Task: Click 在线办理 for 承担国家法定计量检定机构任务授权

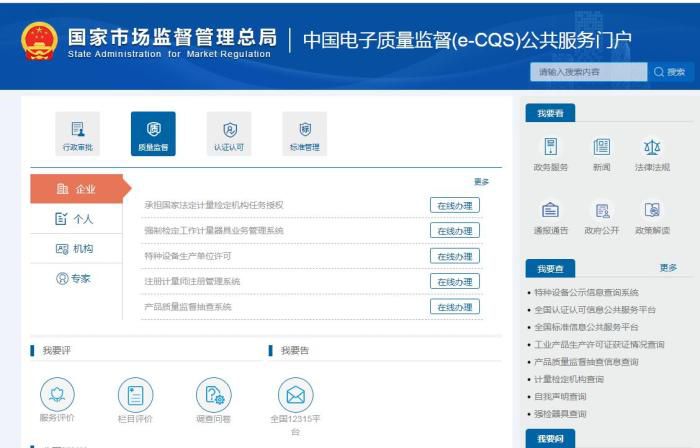Action: [454, 205]
